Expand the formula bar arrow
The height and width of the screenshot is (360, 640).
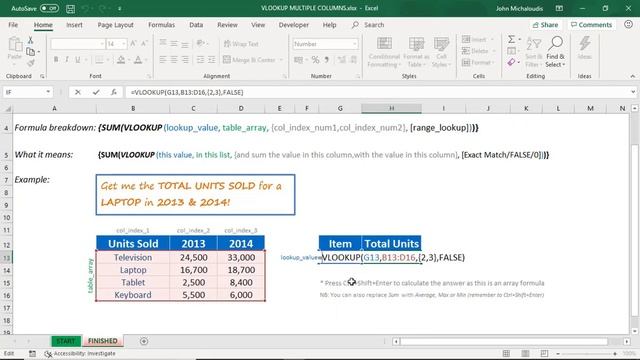633,92
